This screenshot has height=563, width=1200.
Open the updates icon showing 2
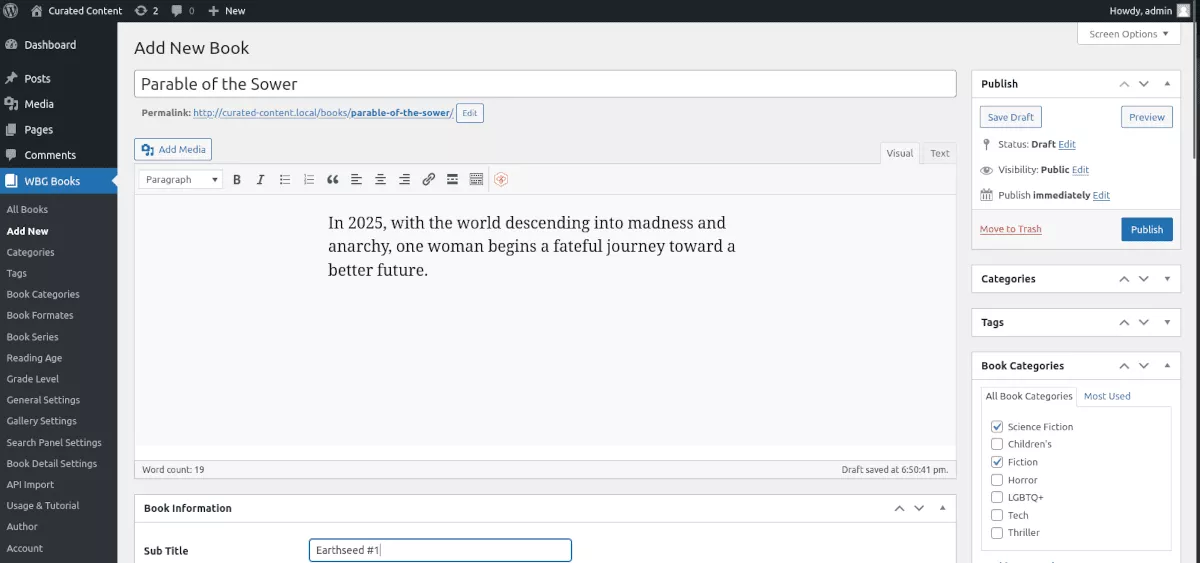141,10
